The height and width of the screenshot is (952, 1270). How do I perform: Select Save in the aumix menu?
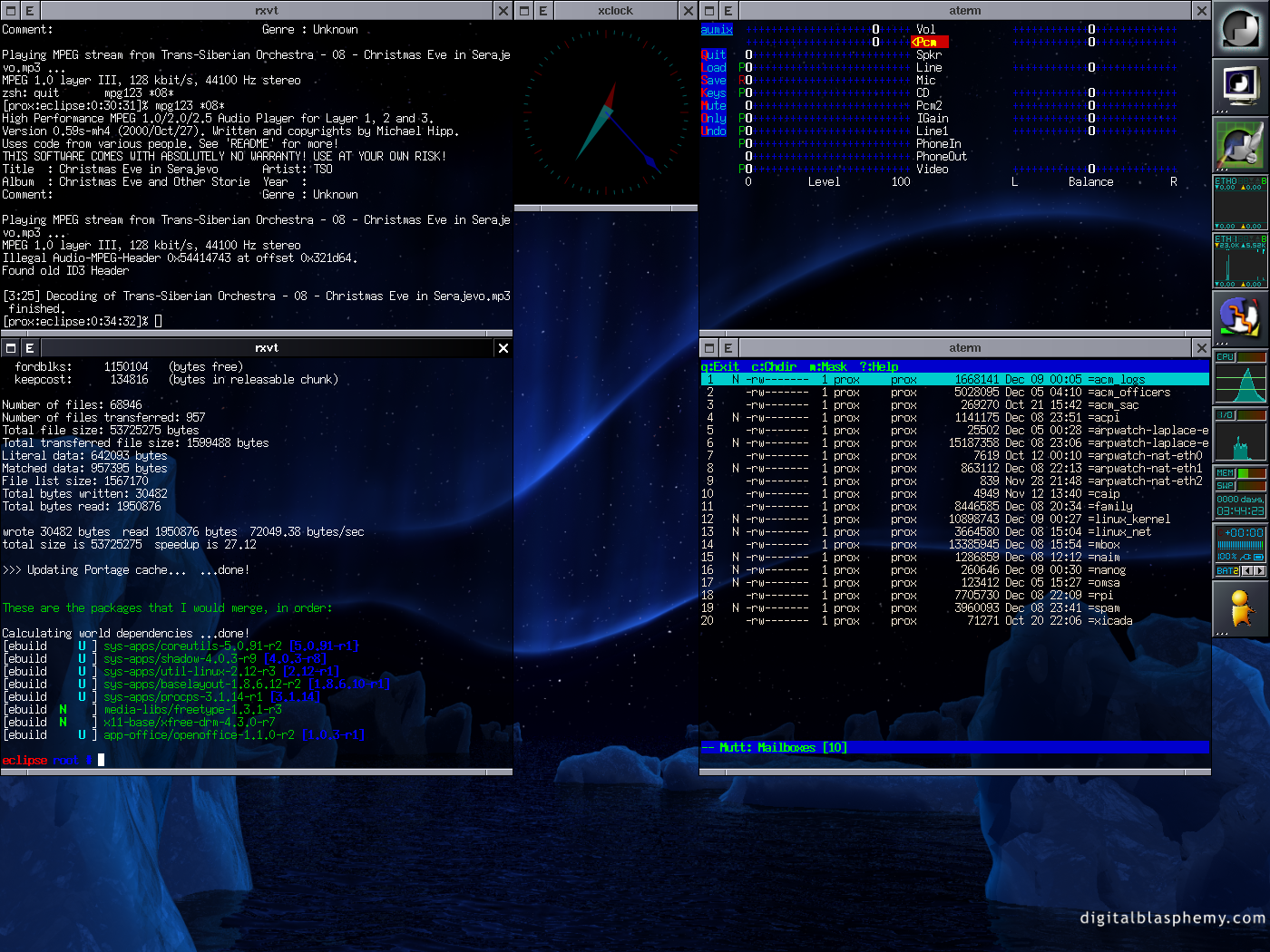tap(714, 81)
